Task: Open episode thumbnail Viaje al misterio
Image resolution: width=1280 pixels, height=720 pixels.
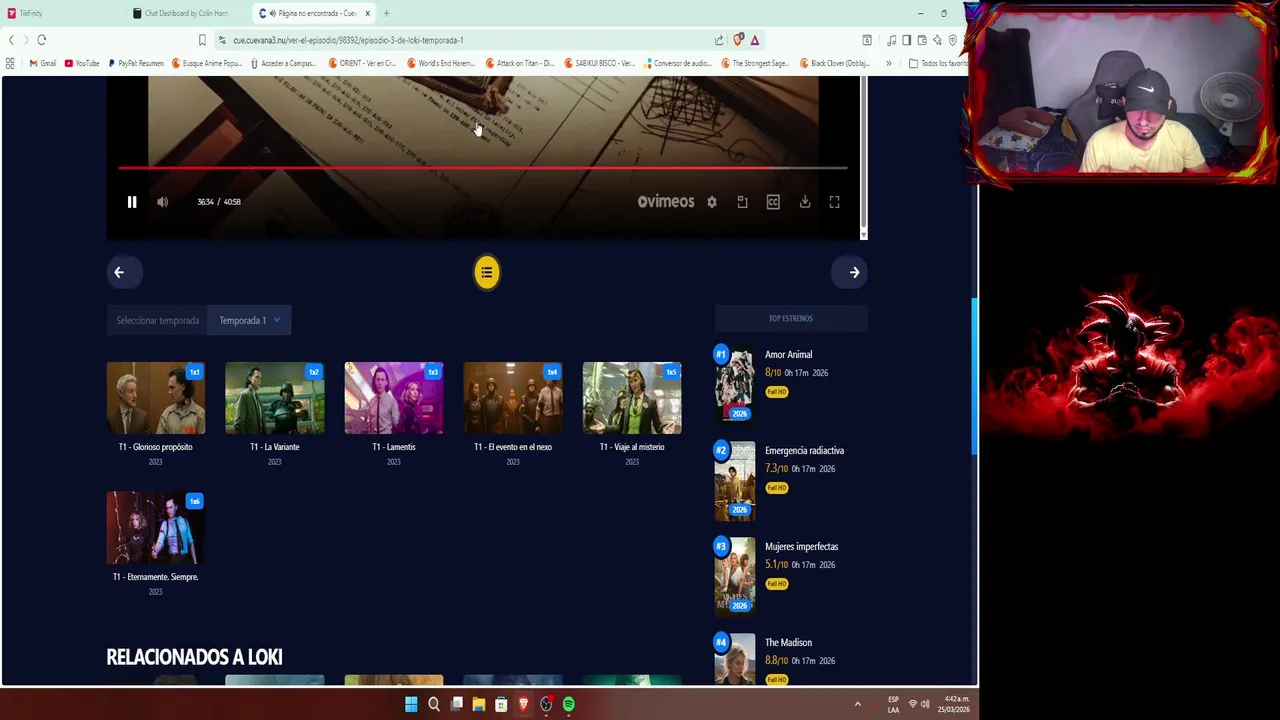Action: [632, 398]
